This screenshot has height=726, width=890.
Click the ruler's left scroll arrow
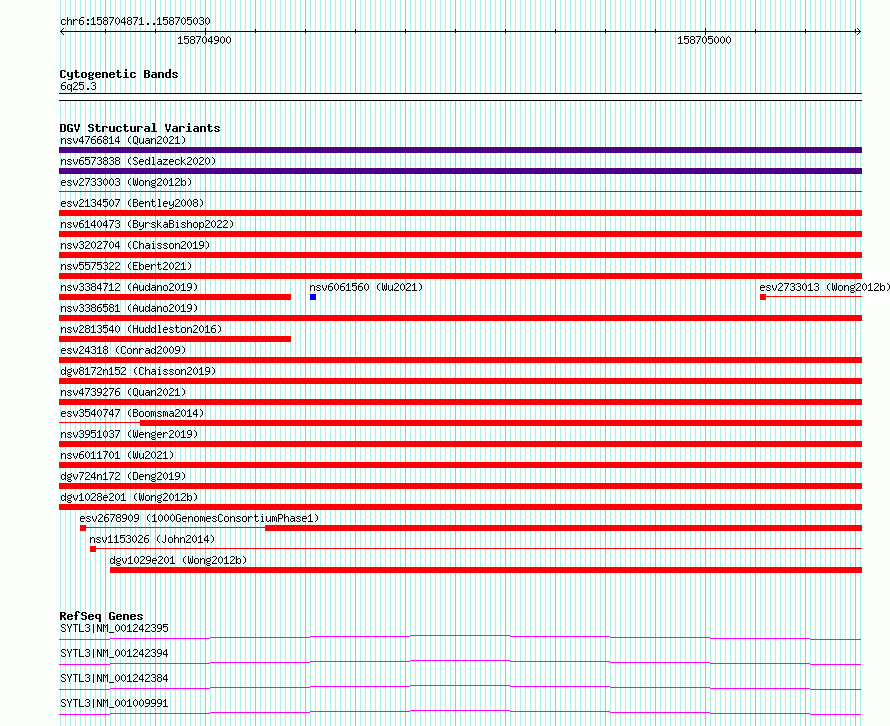point(62,31)
